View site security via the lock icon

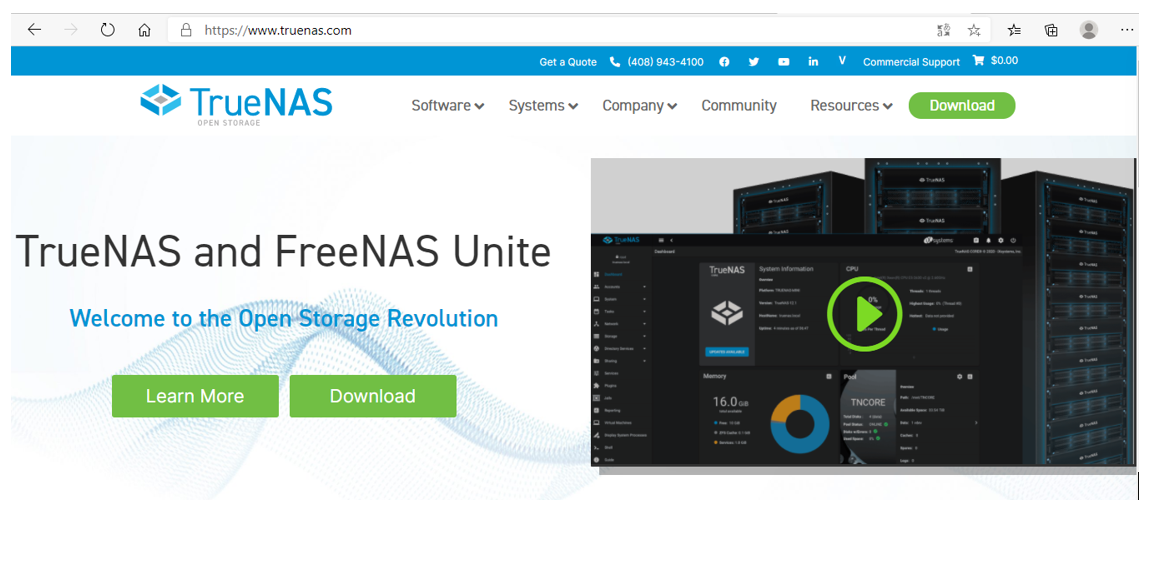(186, 30)
